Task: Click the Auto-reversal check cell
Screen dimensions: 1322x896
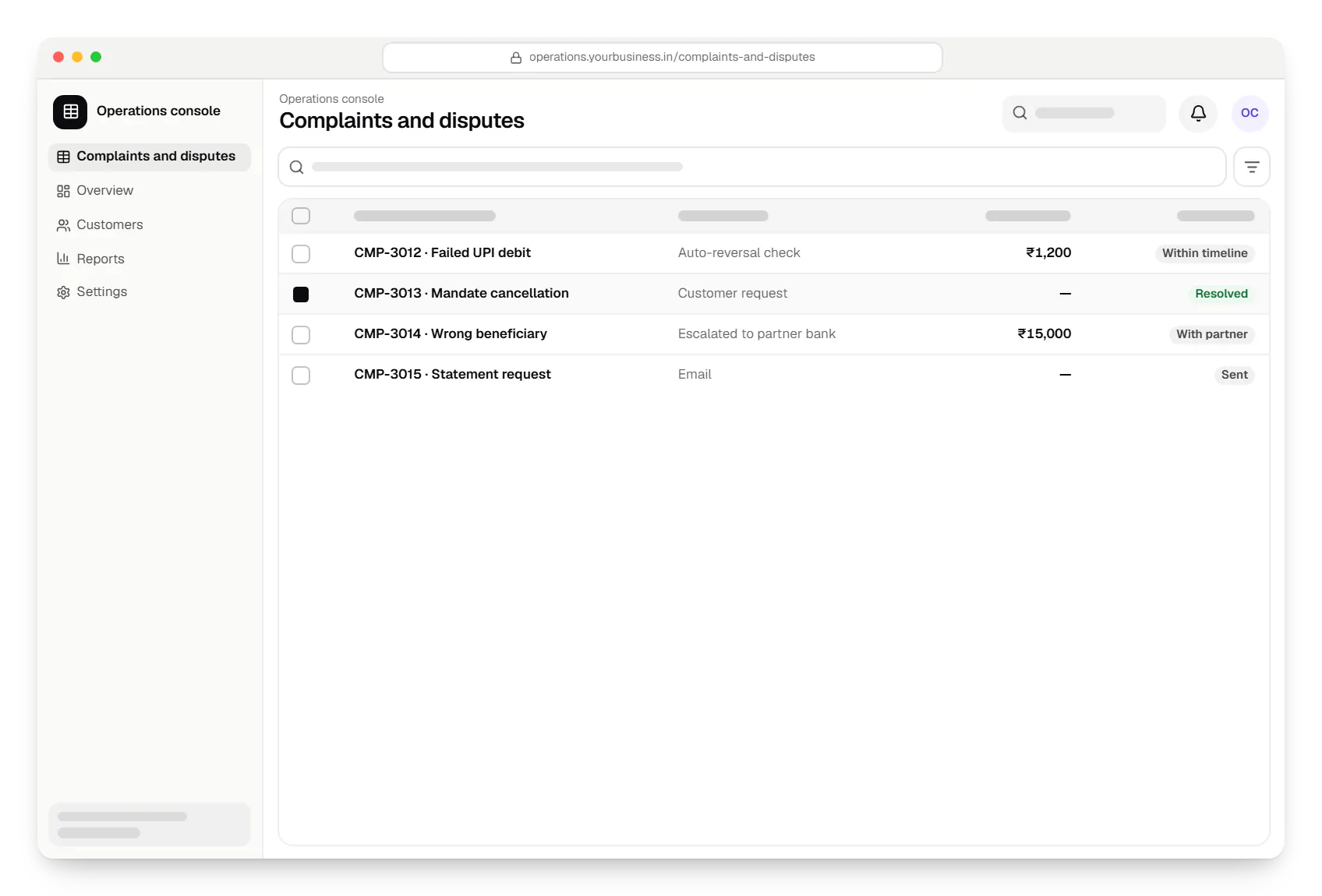Action: 739,252
